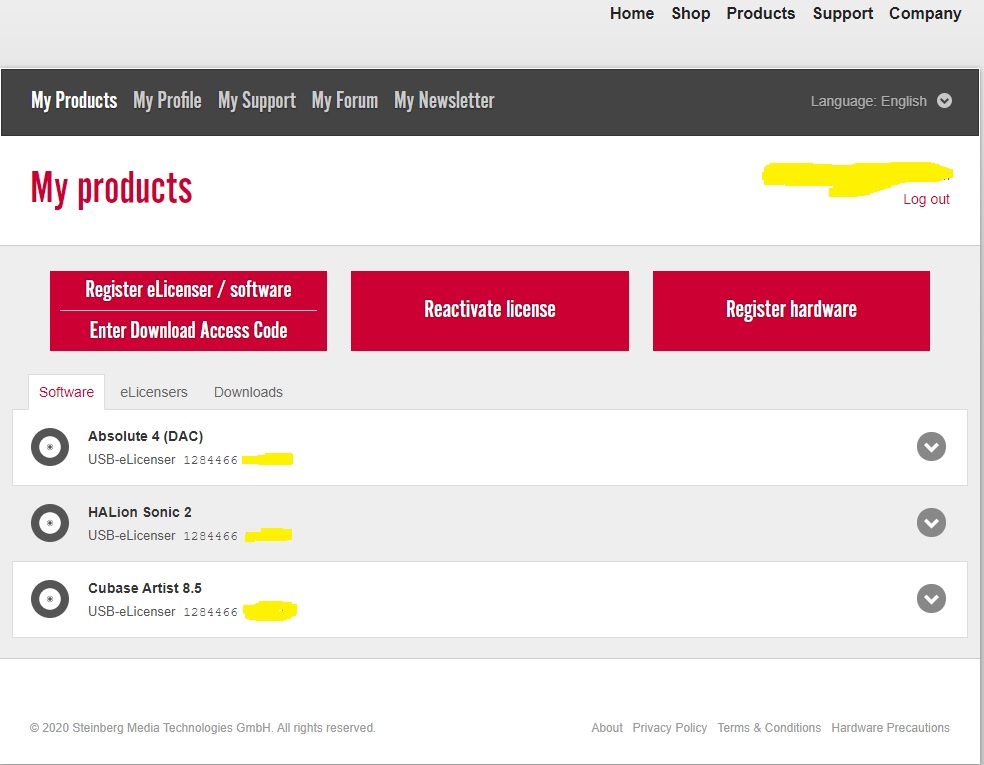This screenshot has width=984, height=765.
Task: Open the Company menu item
Action: [924, 14]
